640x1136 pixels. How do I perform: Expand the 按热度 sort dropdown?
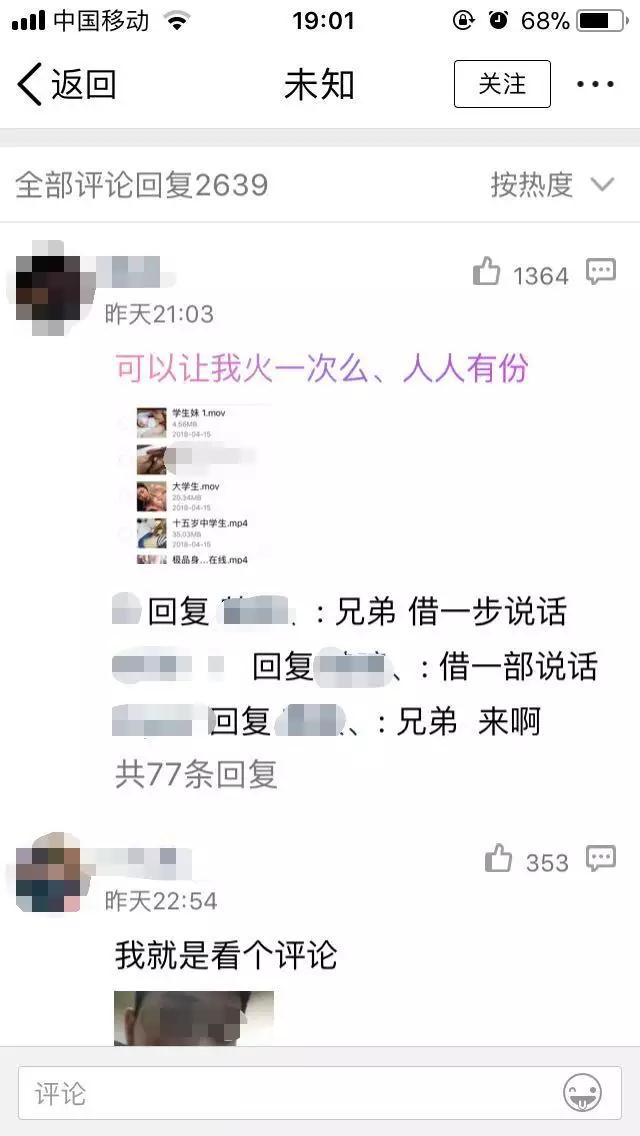552,185
